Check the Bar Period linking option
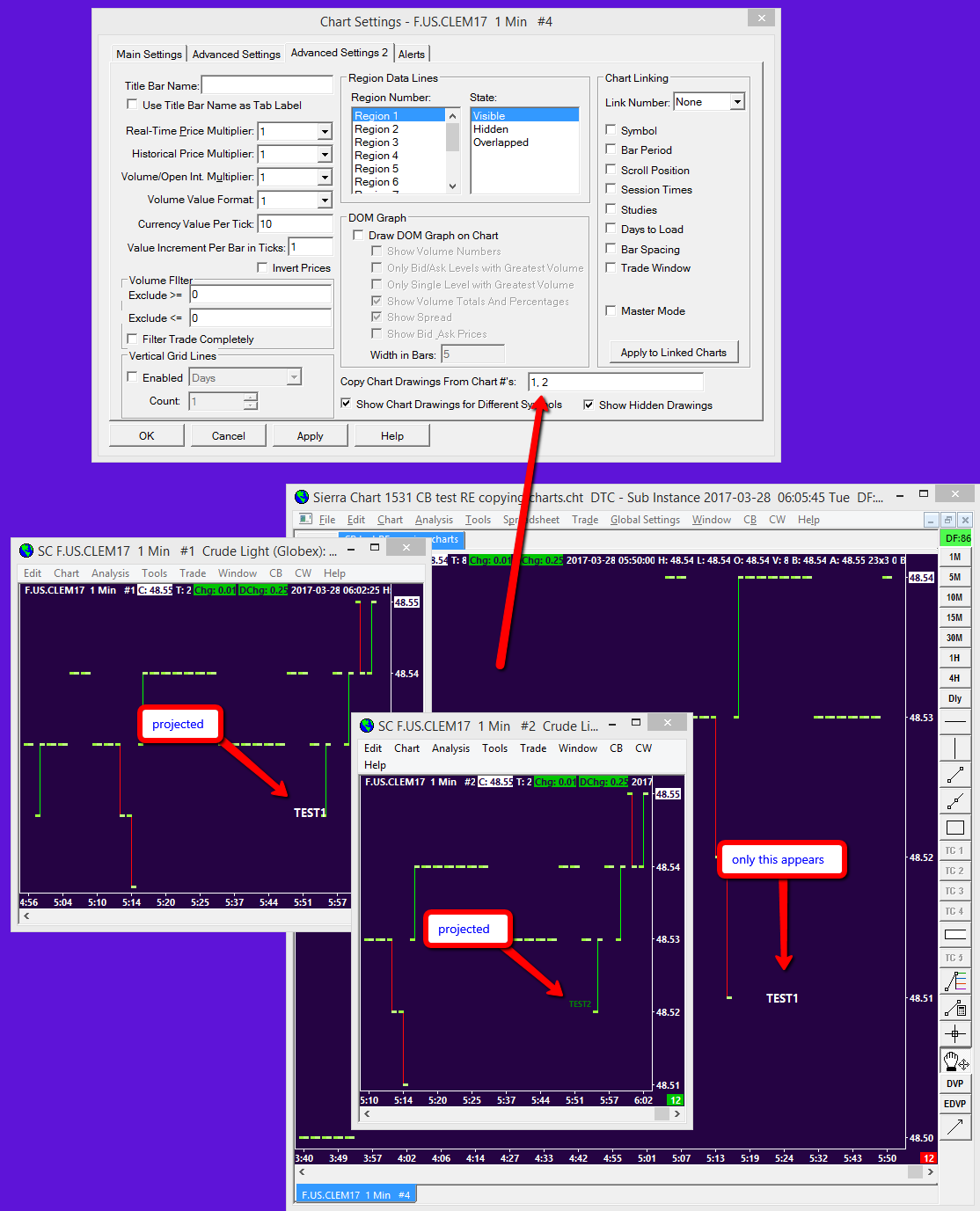Image resolution: width=980 pixels, height=1211 pixels. 611,150
